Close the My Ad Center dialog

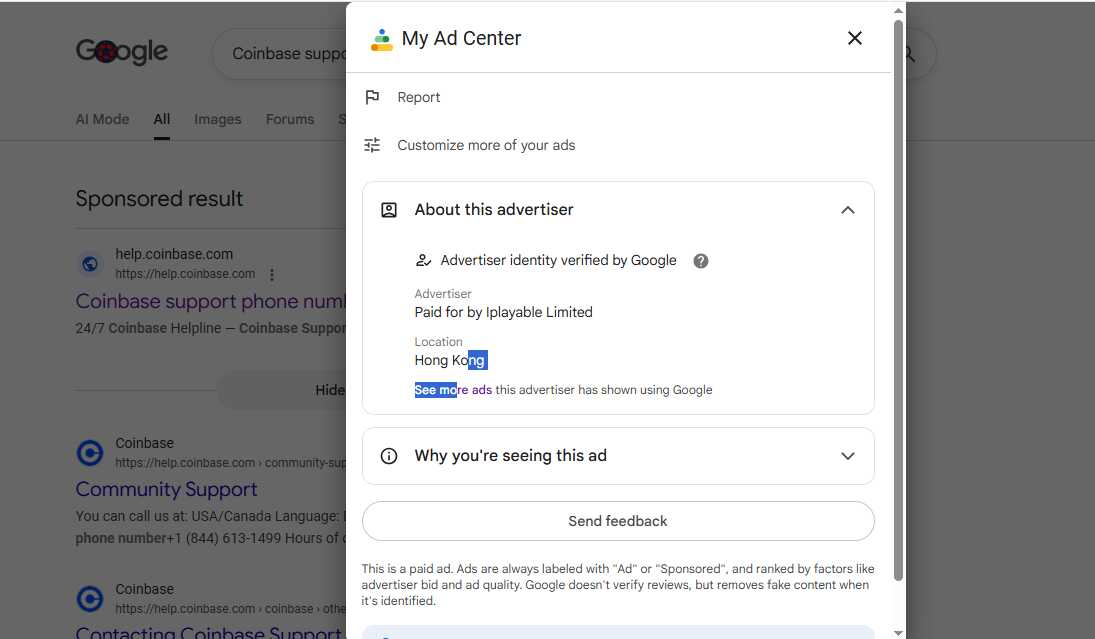[854, 38]
